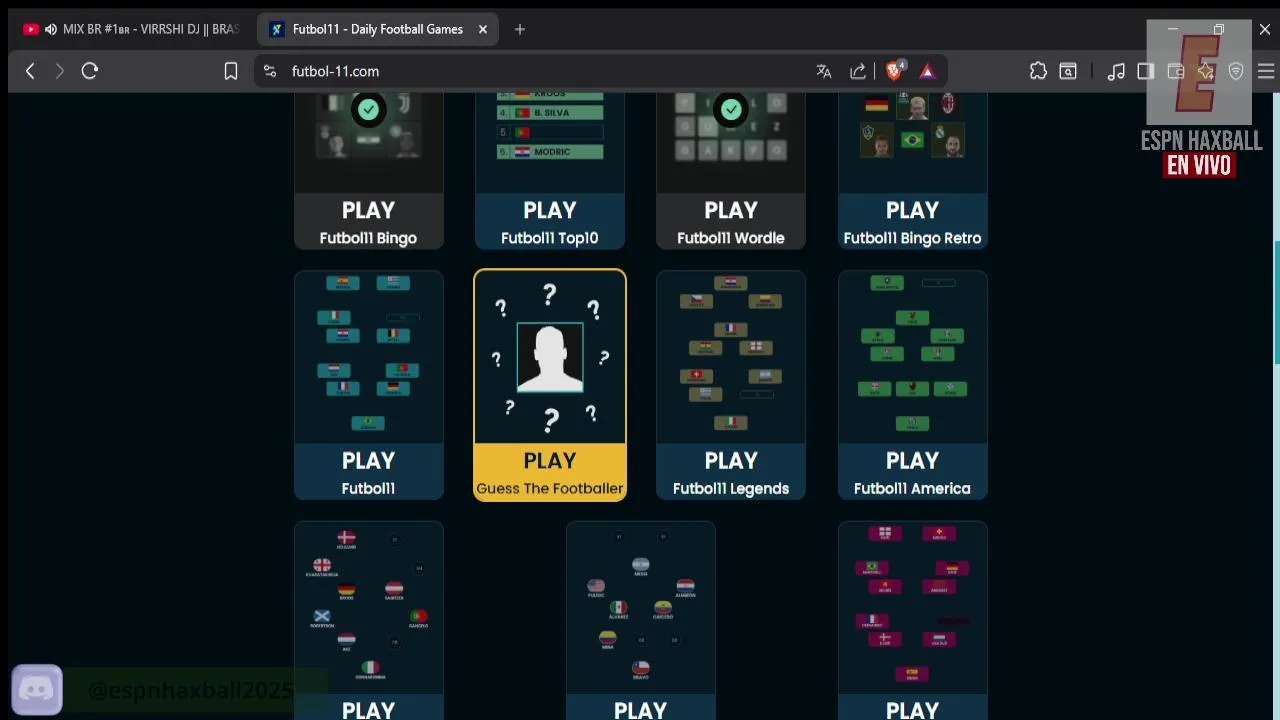Screen dimensions: 1280x720
Task: Open the music note media control icon
Action: coord(1116,71)
